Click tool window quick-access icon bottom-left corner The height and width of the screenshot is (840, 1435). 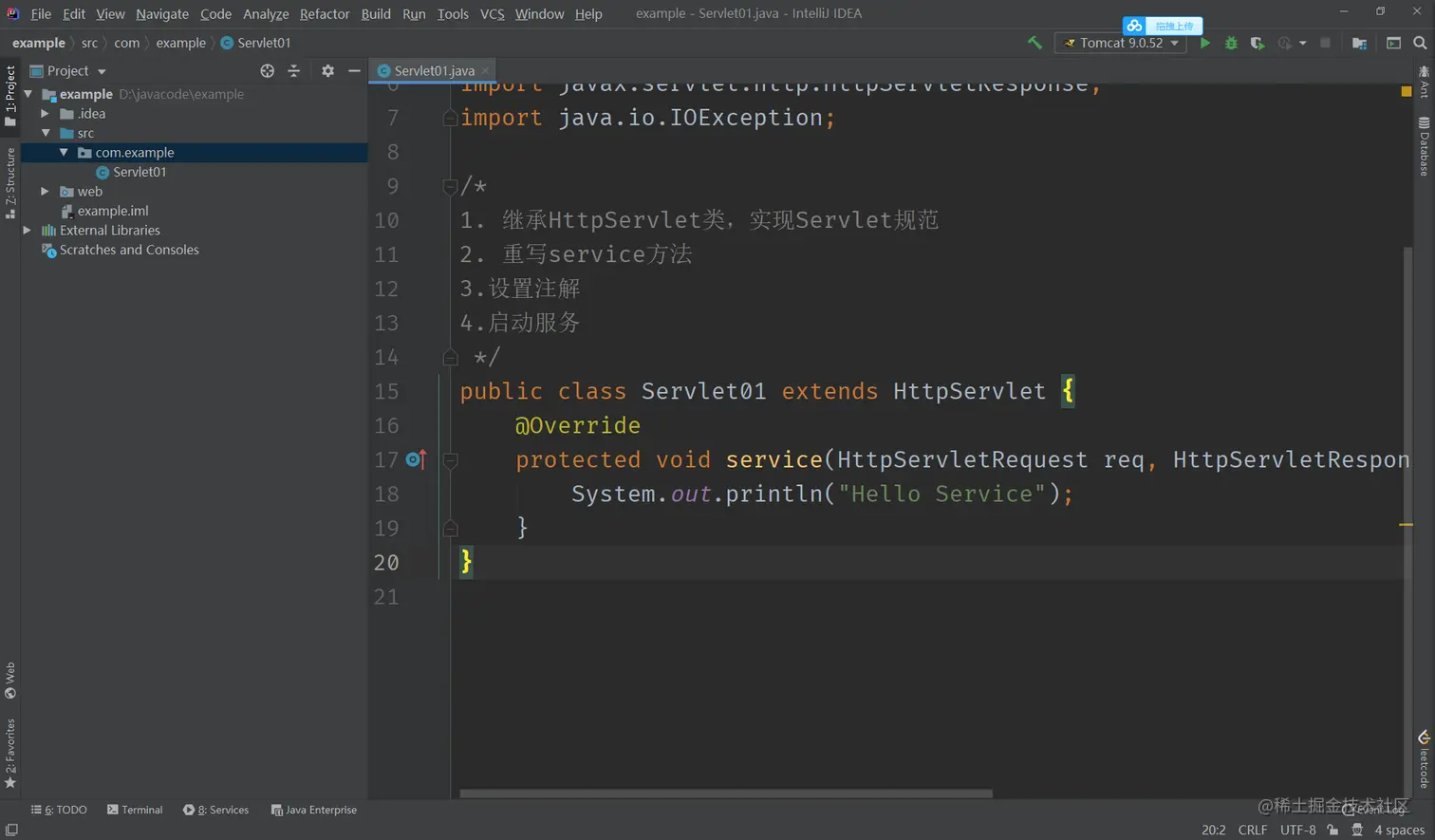[10, 830]
